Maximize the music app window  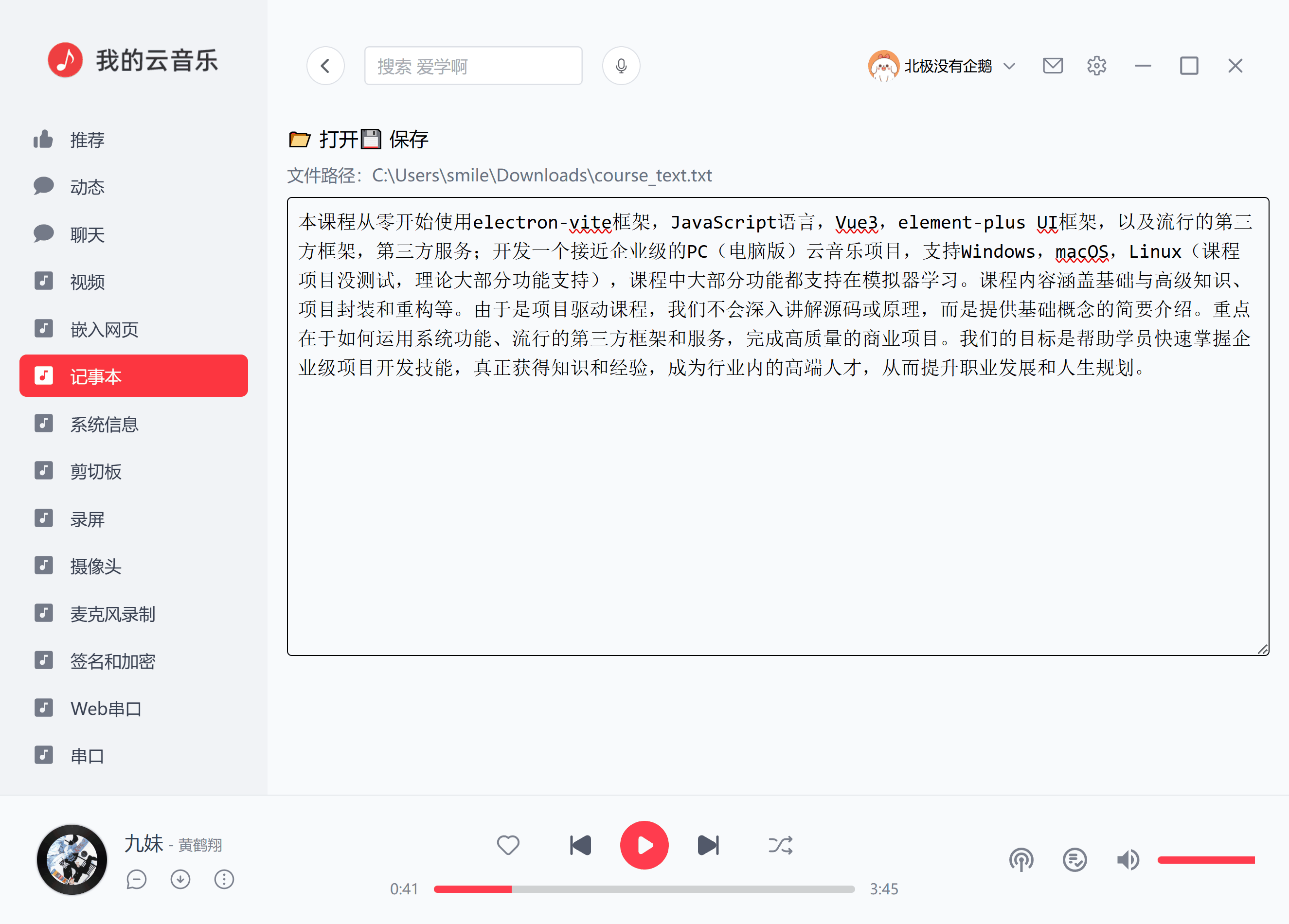tap(1189, 66)
